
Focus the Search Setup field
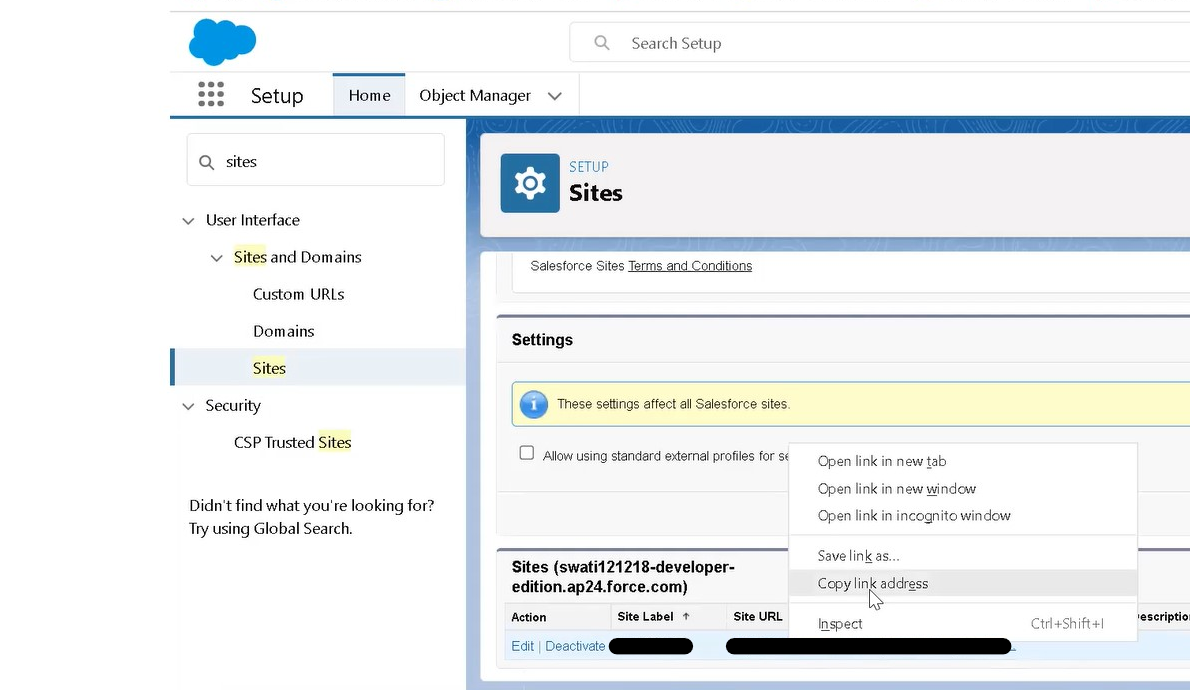pos(880,43)
